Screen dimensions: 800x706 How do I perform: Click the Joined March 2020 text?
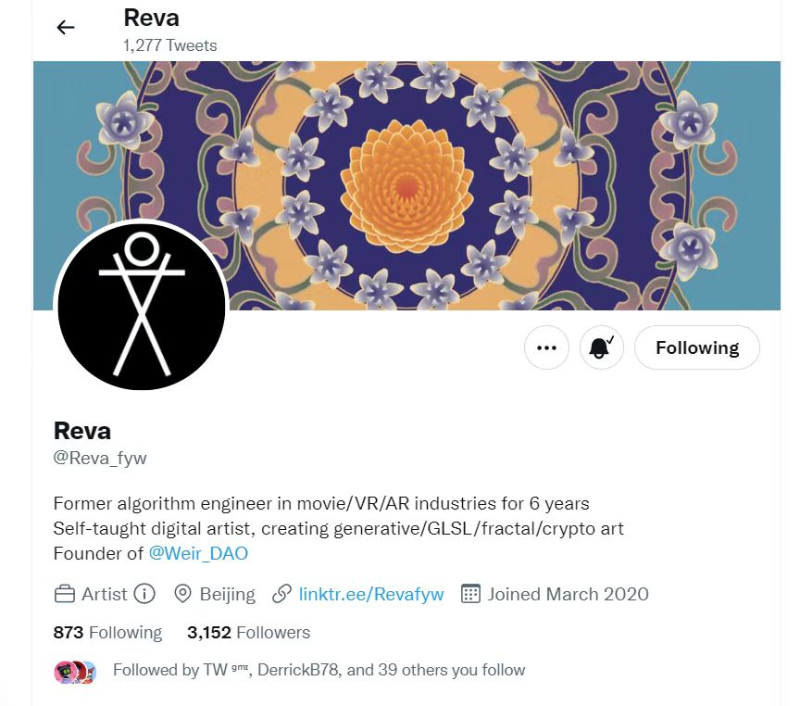568,594
